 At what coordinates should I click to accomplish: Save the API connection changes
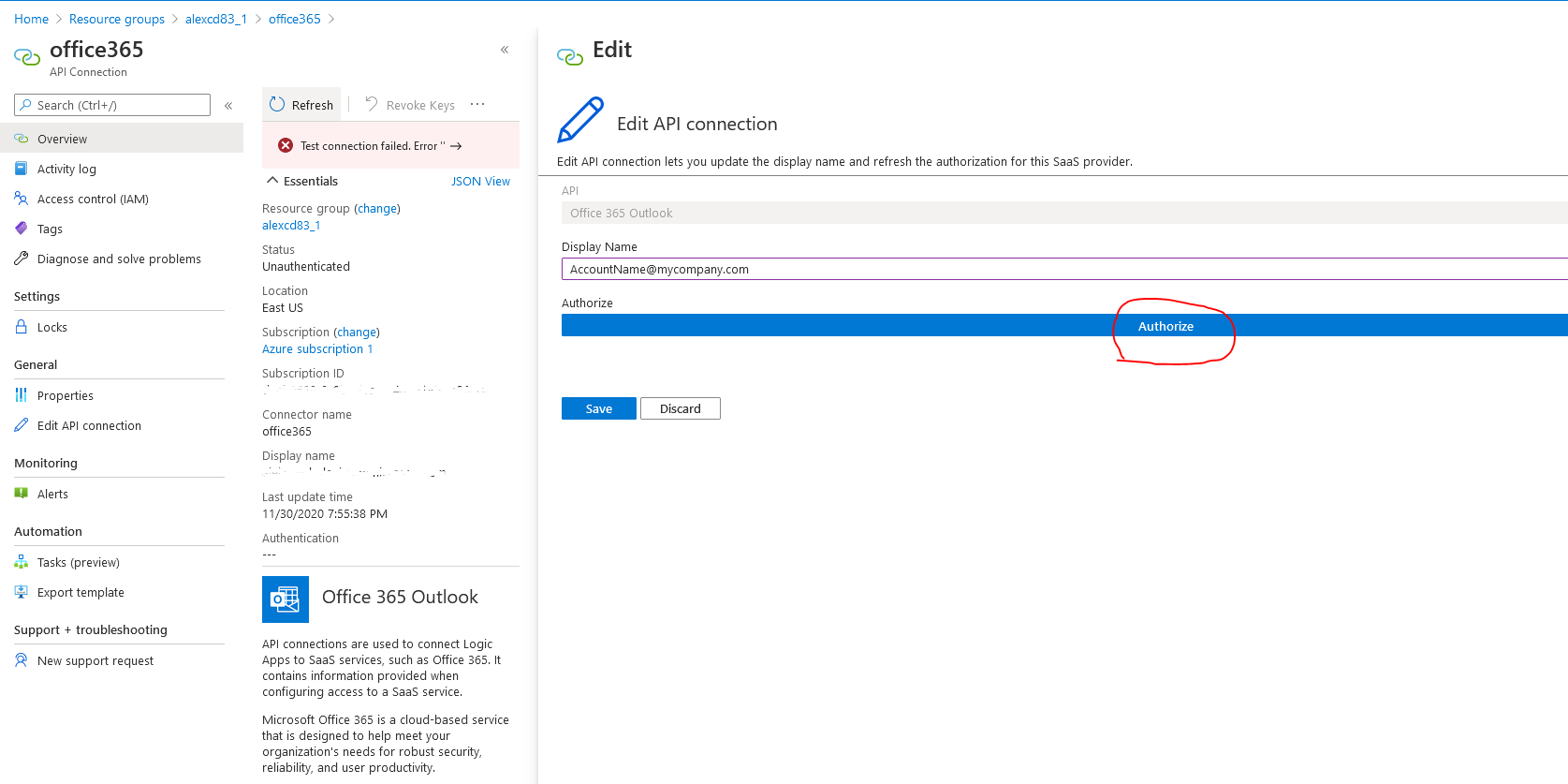[x=599, y=408]
